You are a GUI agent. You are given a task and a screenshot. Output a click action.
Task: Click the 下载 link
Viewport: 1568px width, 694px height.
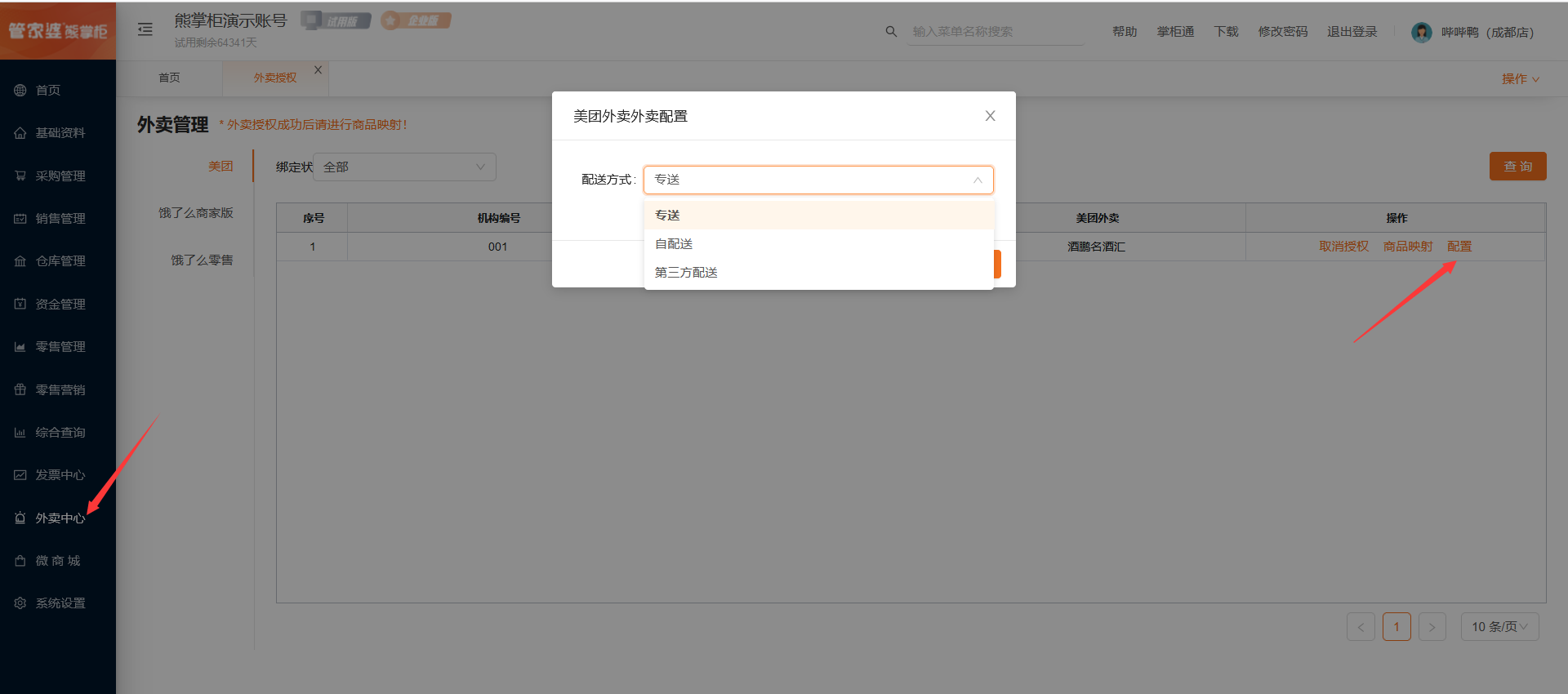point(1226,31)
